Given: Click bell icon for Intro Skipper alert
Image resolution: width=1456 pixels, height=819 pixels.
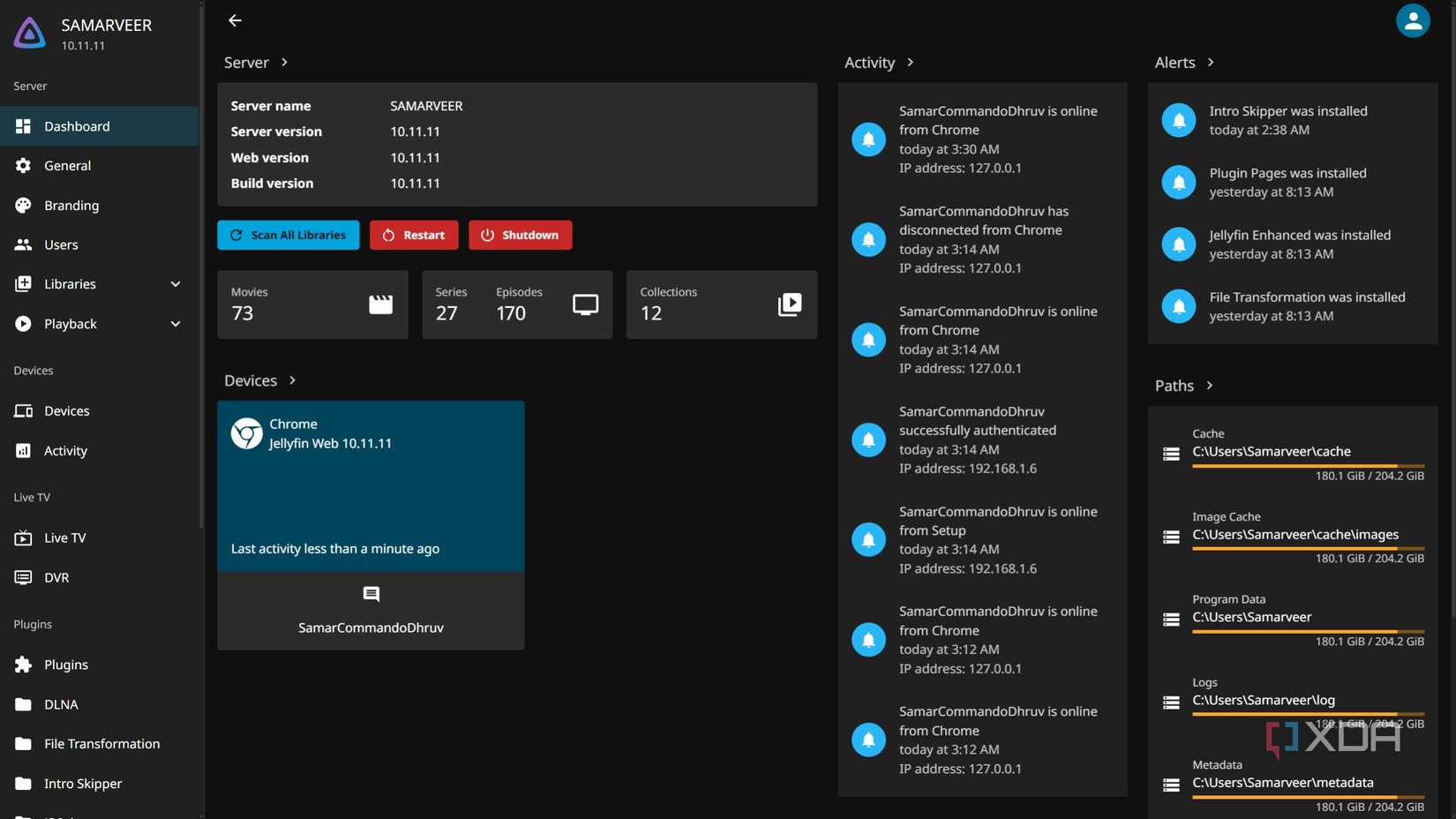Looking at the screenshot, I should pyautogui.click(x=1179, y=120).
